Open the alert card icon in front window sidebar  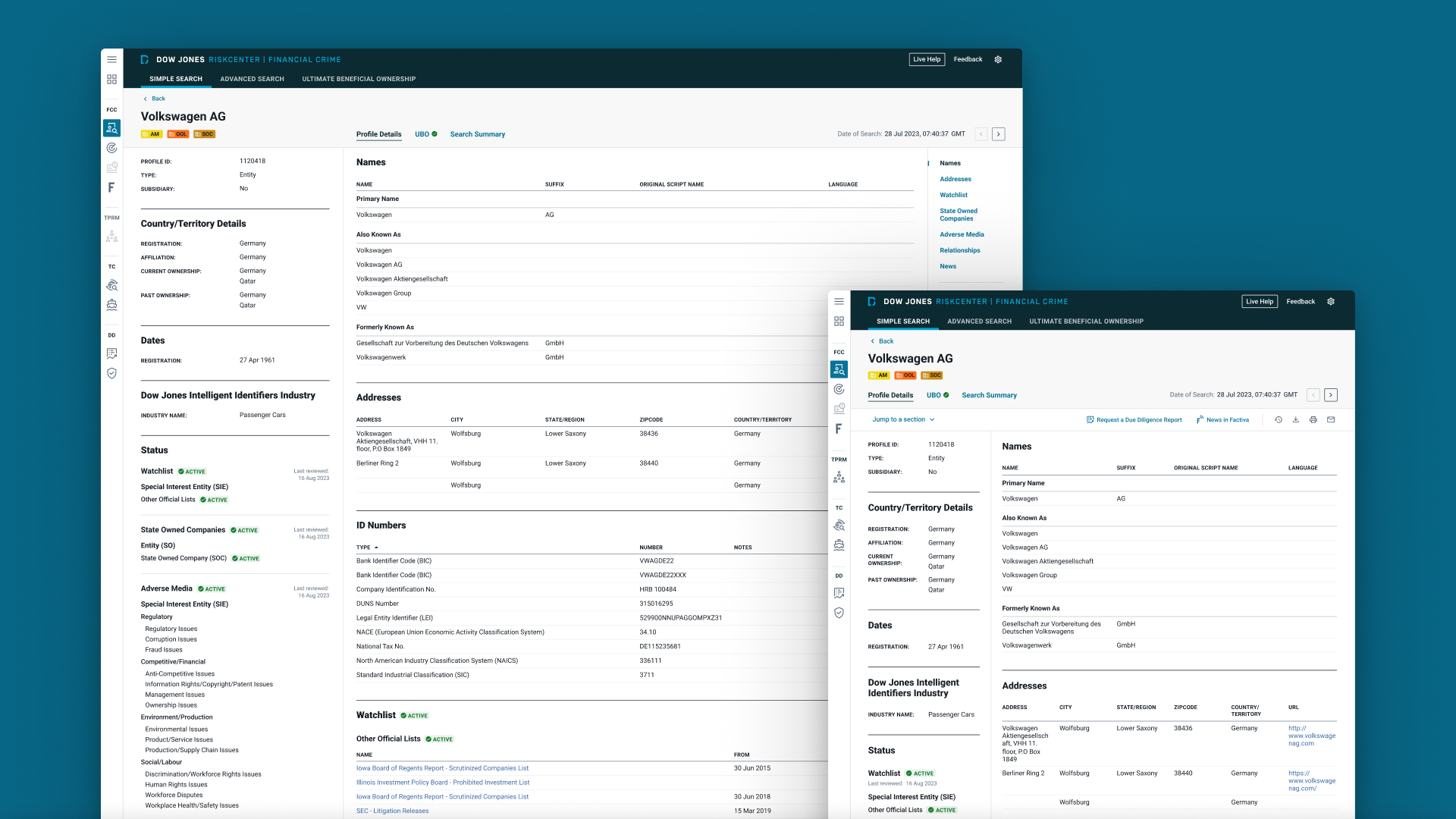839,409
